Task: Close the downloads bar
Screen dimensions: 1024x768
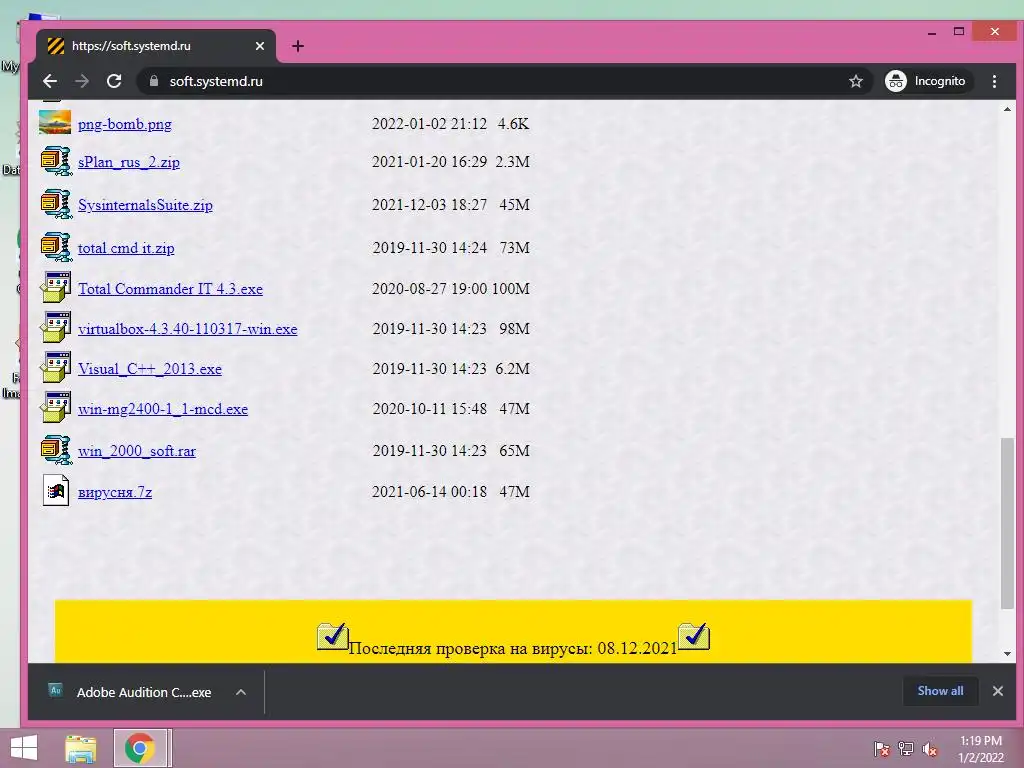Action: [997, 691]
